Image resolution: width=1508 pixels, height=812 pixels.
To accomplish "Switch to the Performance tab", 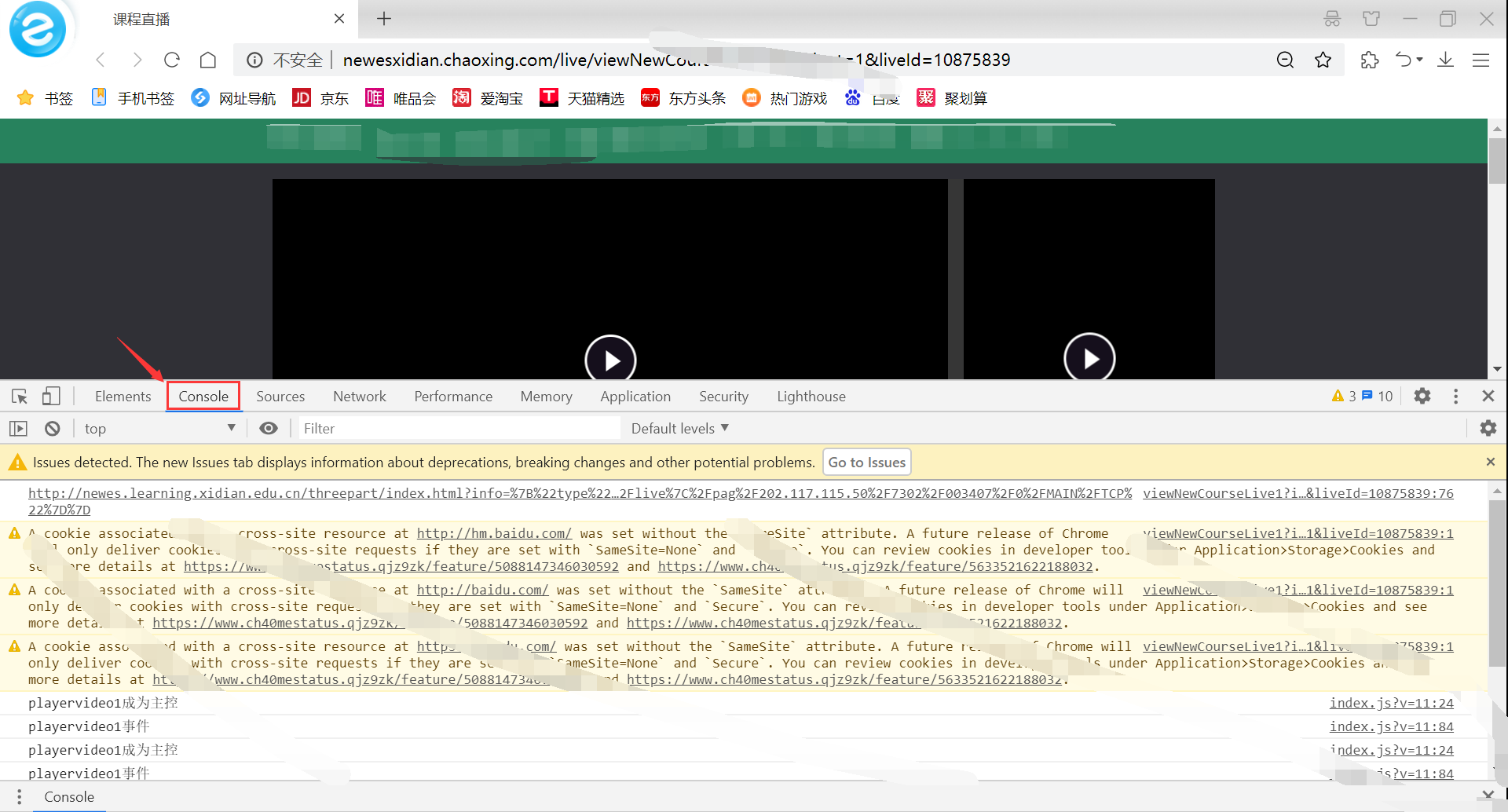I will [x=453, y=397].
